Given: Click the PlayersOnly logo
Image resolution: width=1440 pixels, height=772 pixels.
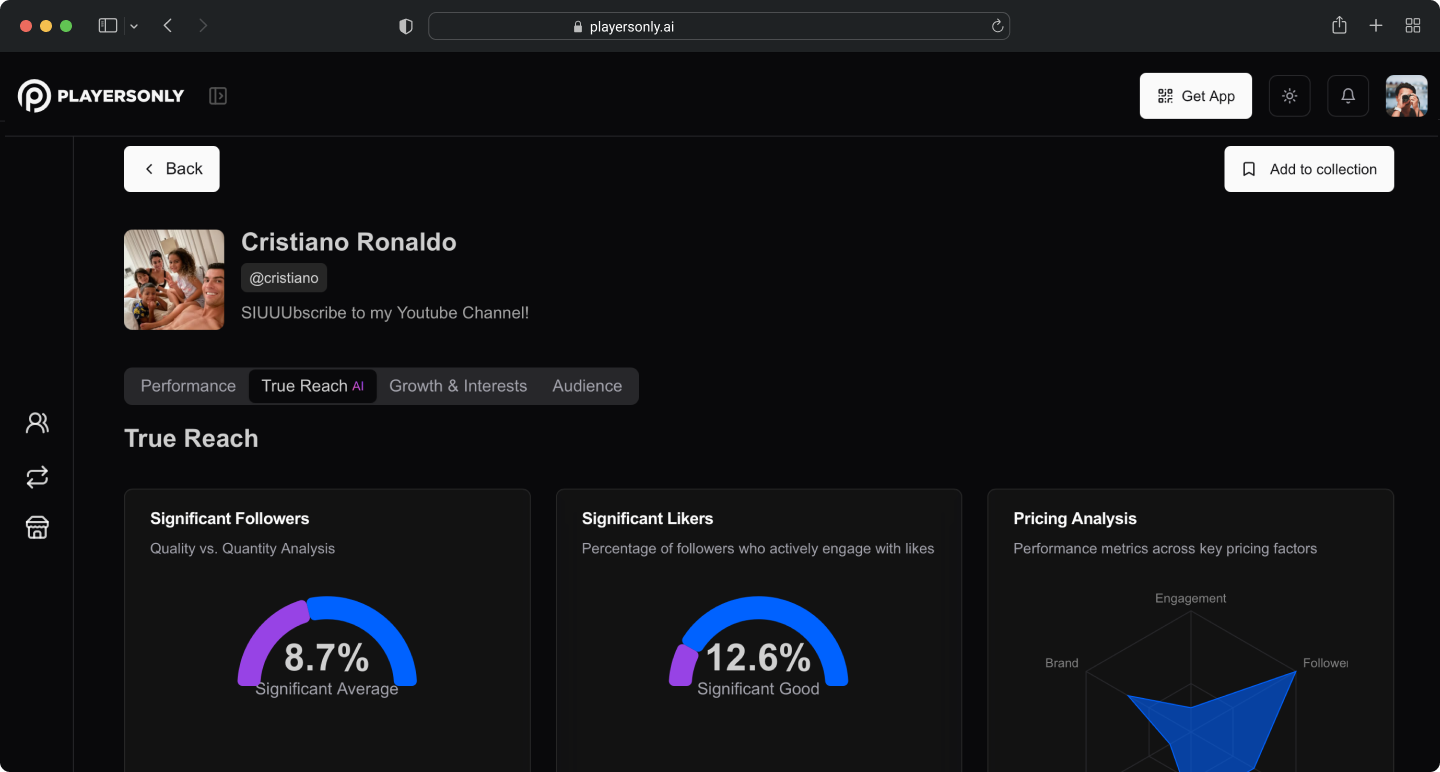Looking at the screenshot, I should [x=101, y=96].
